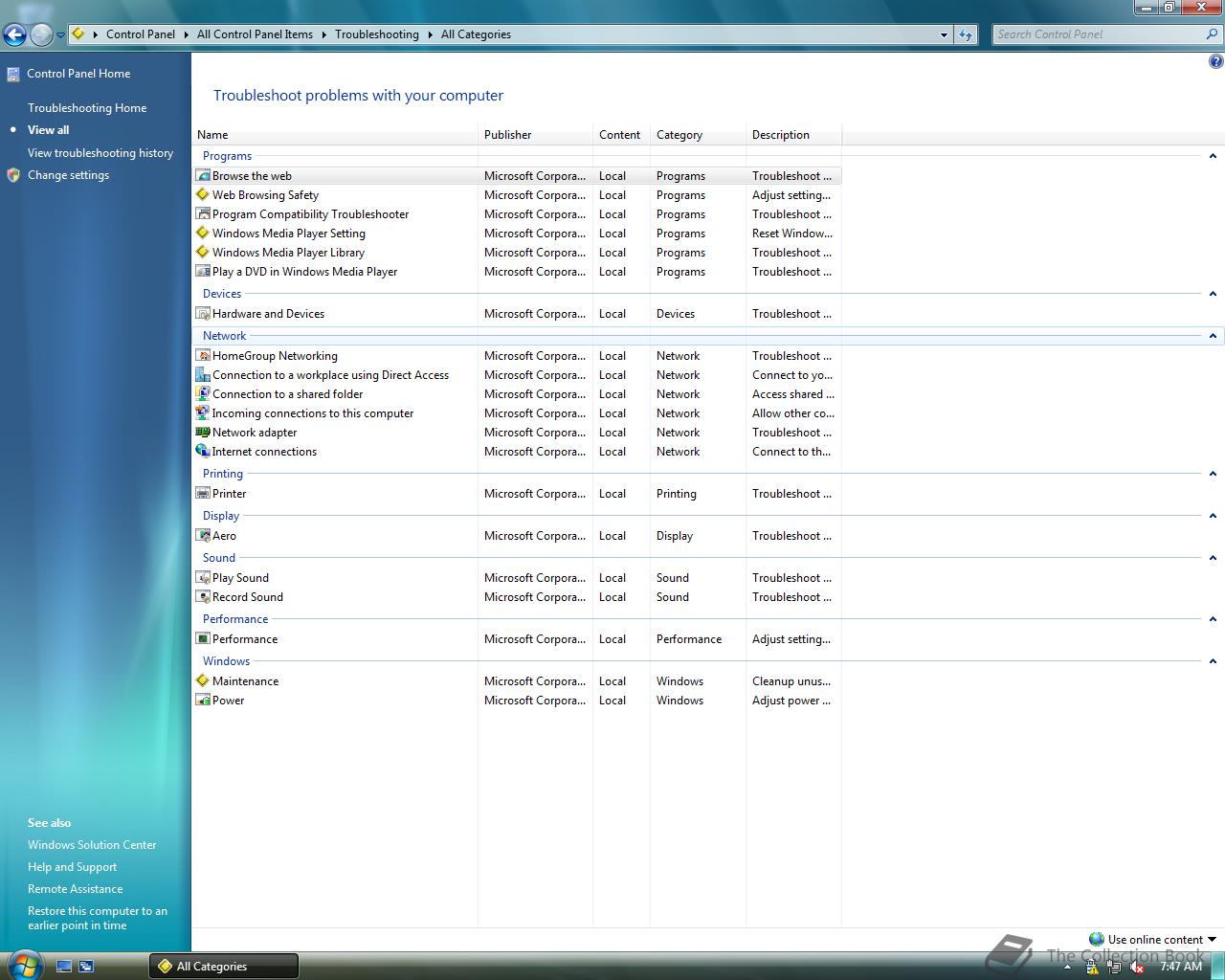Sort by the Publisher column header
The height and width of the screenshot is (980, 1225).
tap(536, 135)
